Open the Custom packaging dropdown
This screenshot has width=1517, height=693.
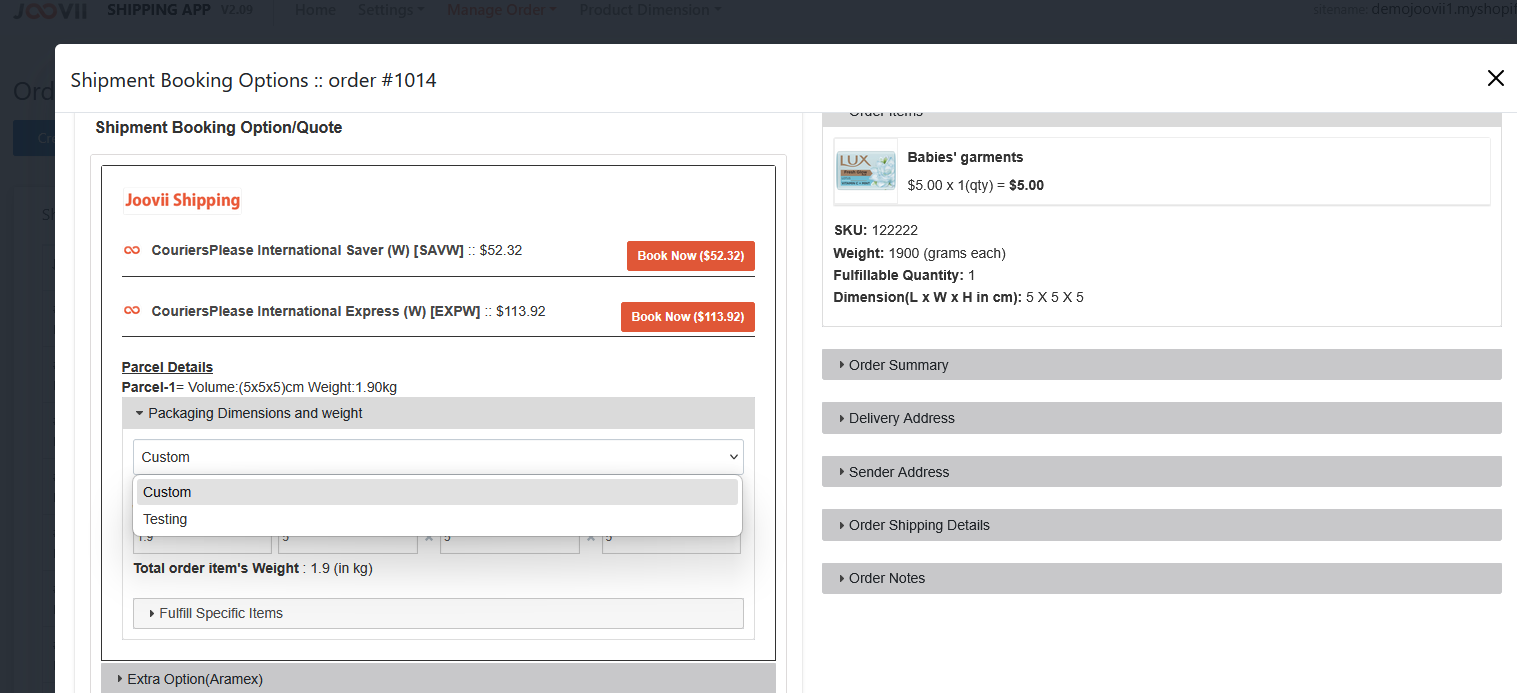[438, 457]
